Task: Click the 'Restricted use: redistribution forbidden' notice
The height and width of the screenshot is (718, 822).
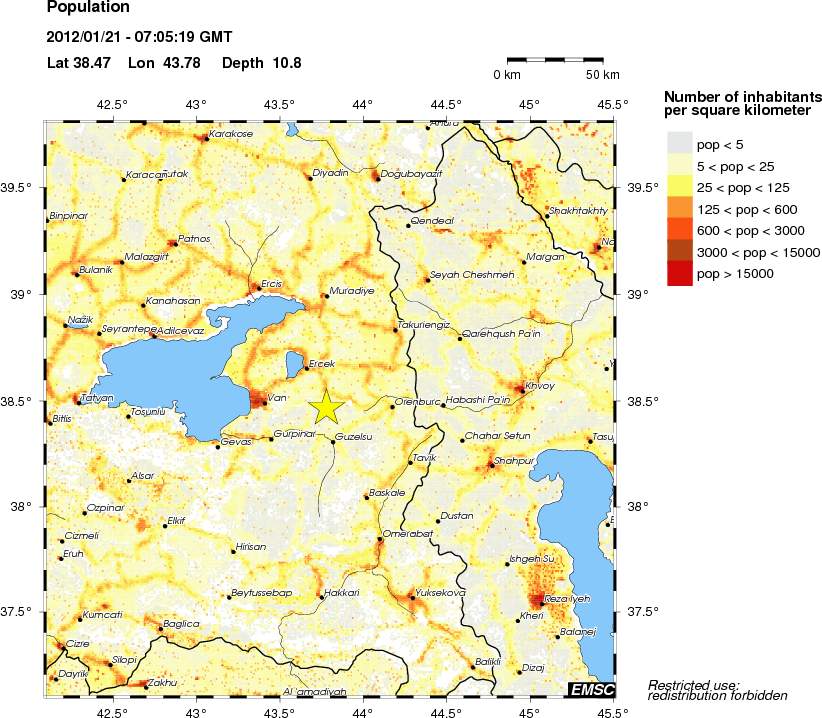Action: pos(718,690)
